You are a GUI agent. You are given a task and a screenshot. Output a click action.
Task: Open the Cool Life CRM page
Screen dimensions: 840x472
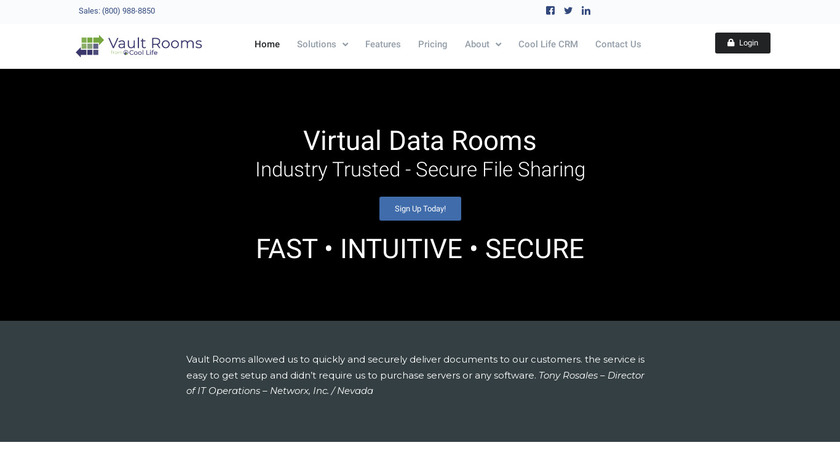548,44
